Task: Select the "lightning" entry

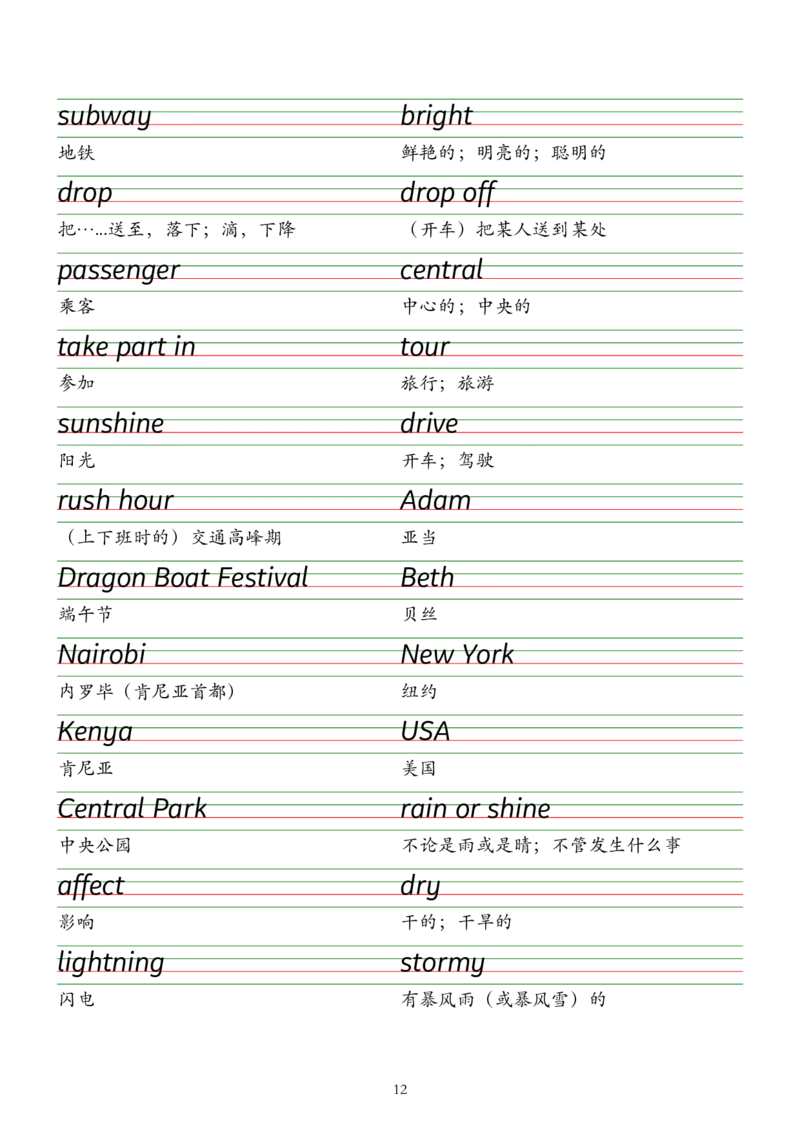Action: [x=111, y=963]
